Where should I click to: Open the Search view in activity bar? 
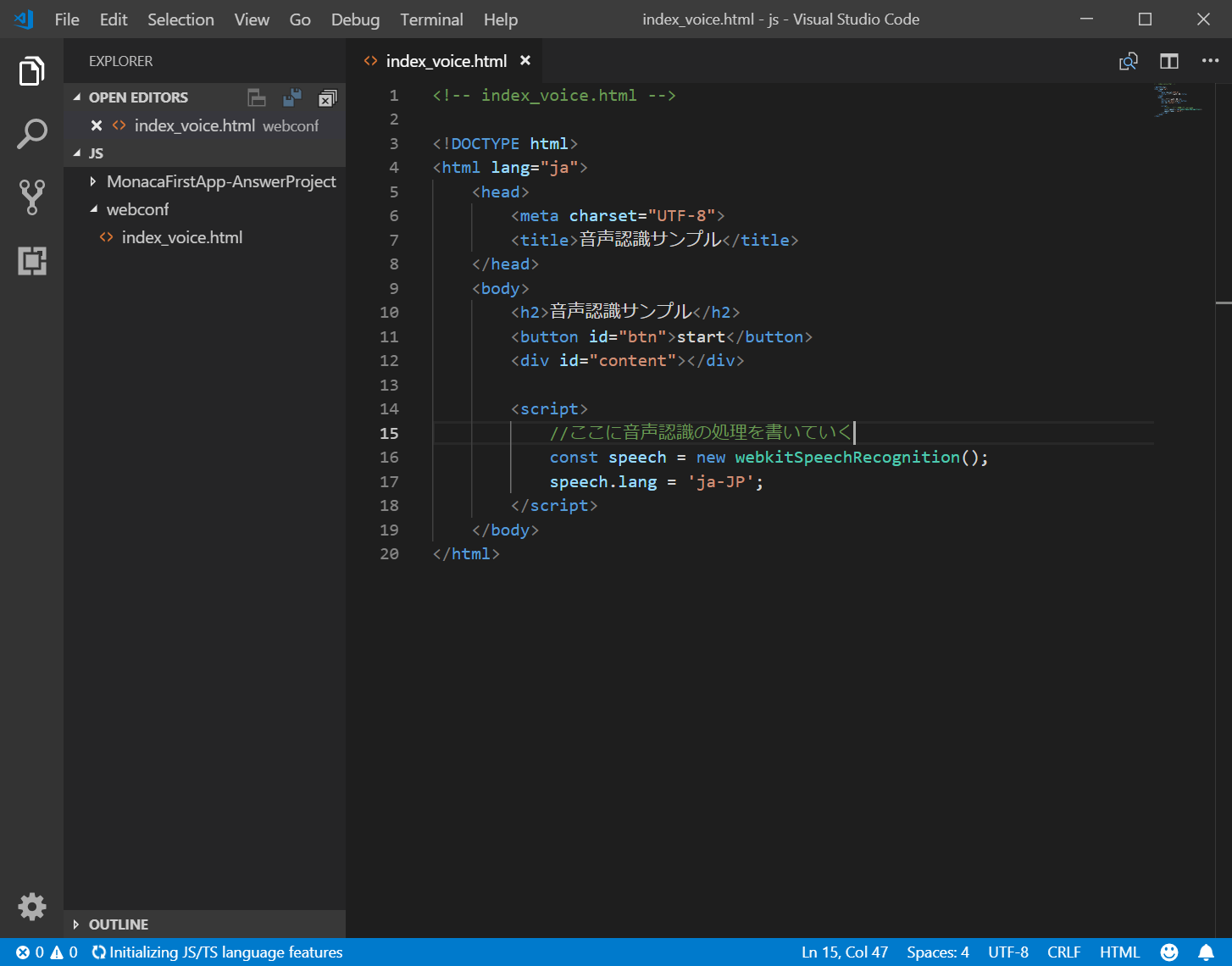coord(31,134)
